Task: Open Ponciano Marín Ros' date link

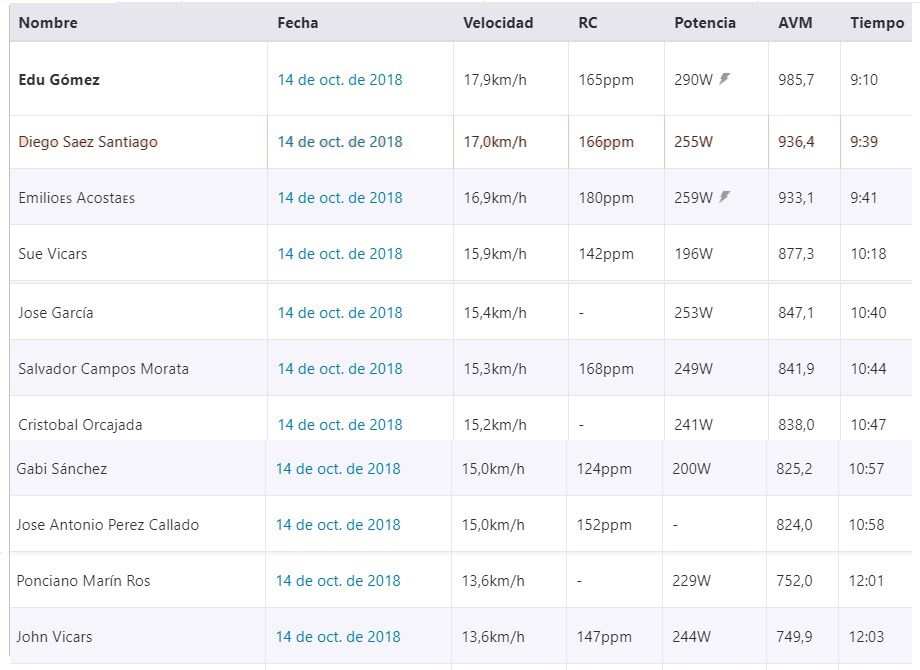Action: coord(338,581)
